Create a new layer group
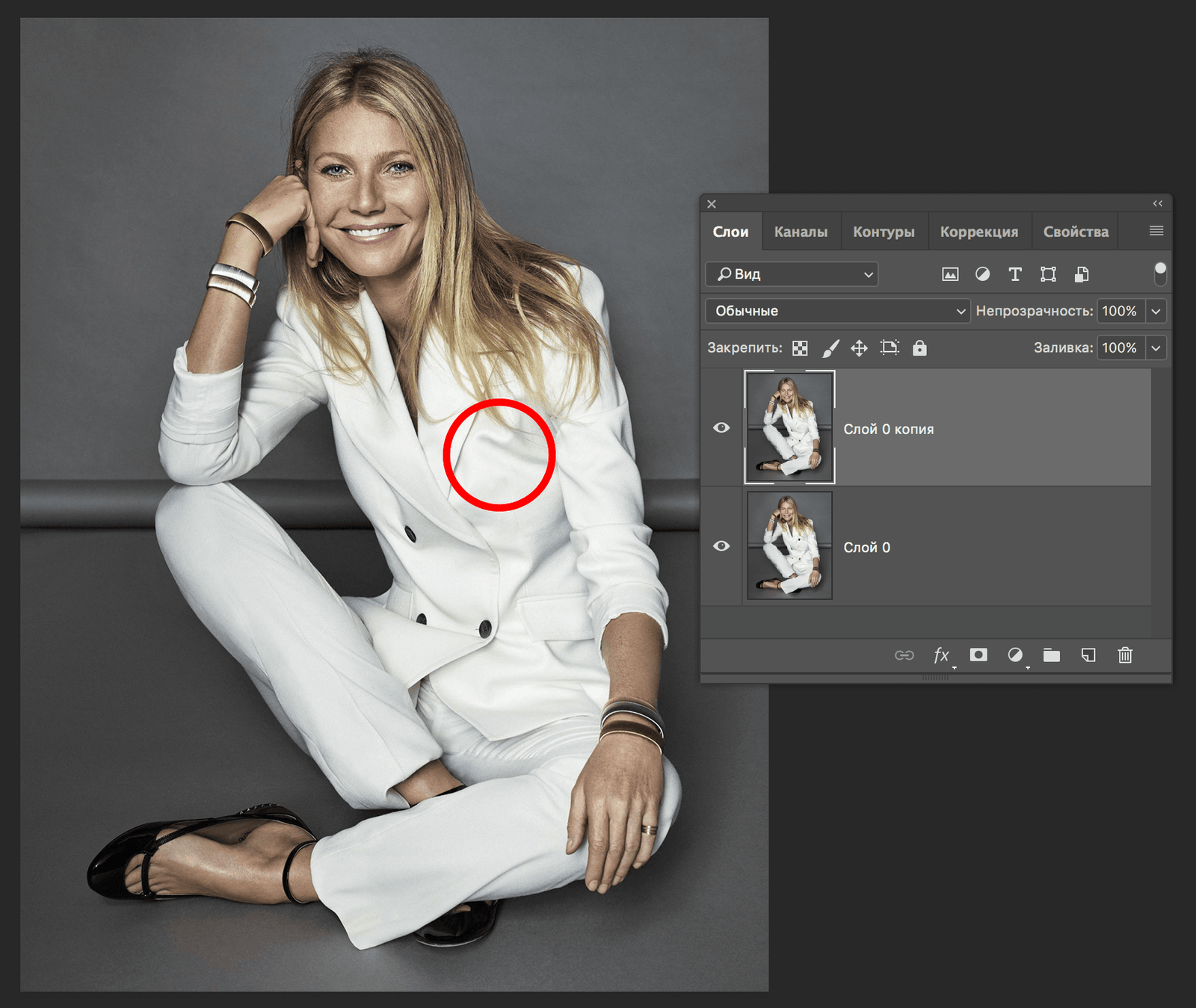1196x1008 pixels. coord(1051,655)
